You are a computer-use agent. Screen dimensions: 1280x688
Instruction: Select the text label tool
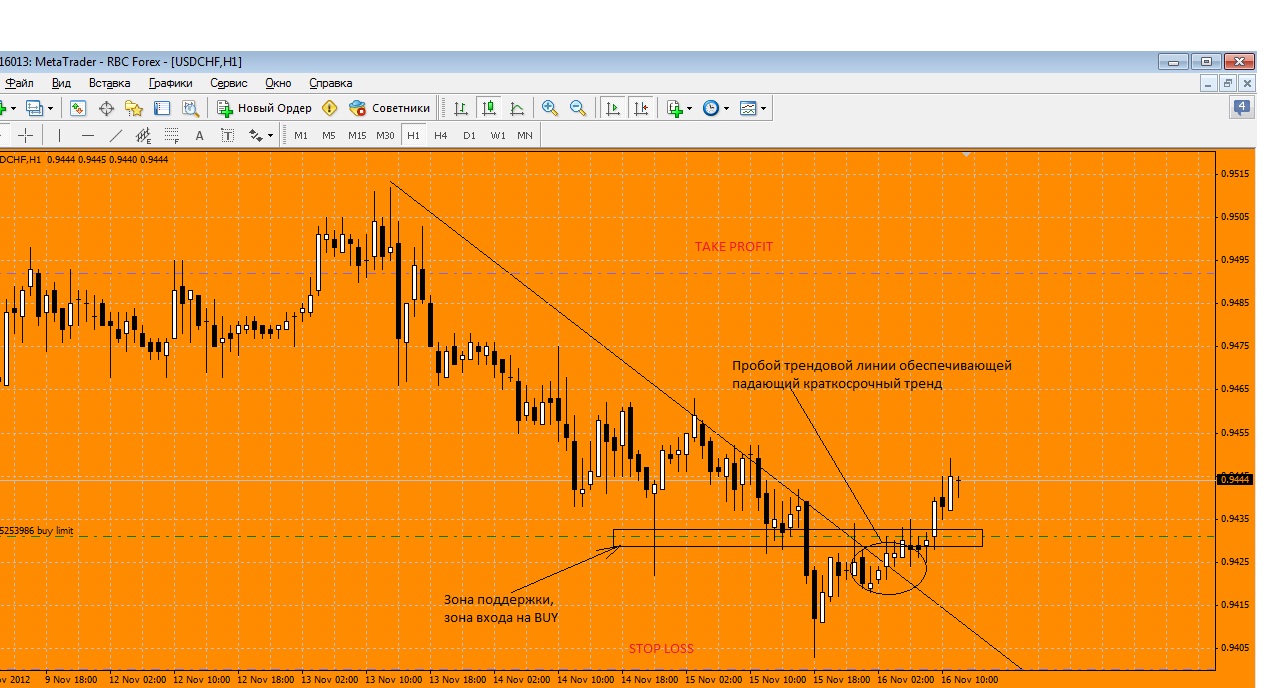227,135
